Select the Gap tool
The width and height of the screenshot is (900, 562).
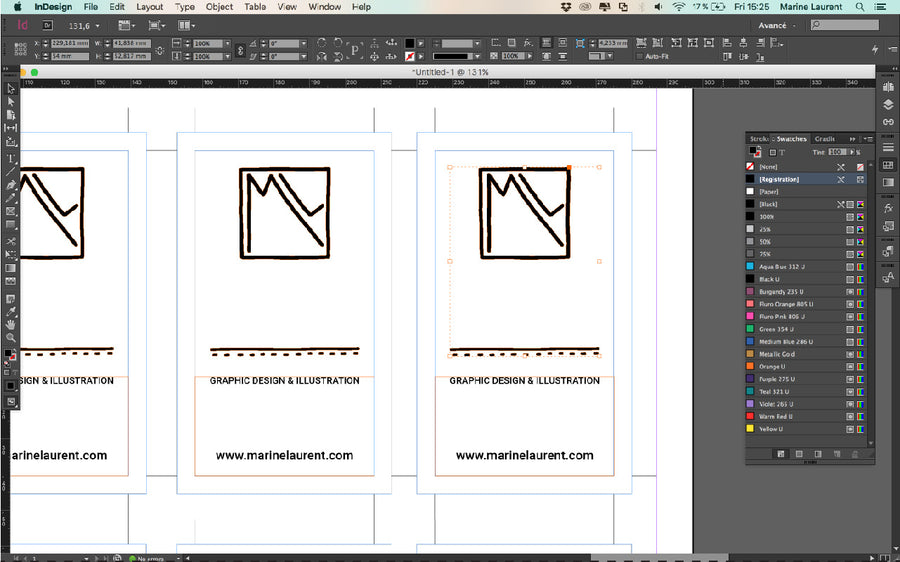point(10,128)
